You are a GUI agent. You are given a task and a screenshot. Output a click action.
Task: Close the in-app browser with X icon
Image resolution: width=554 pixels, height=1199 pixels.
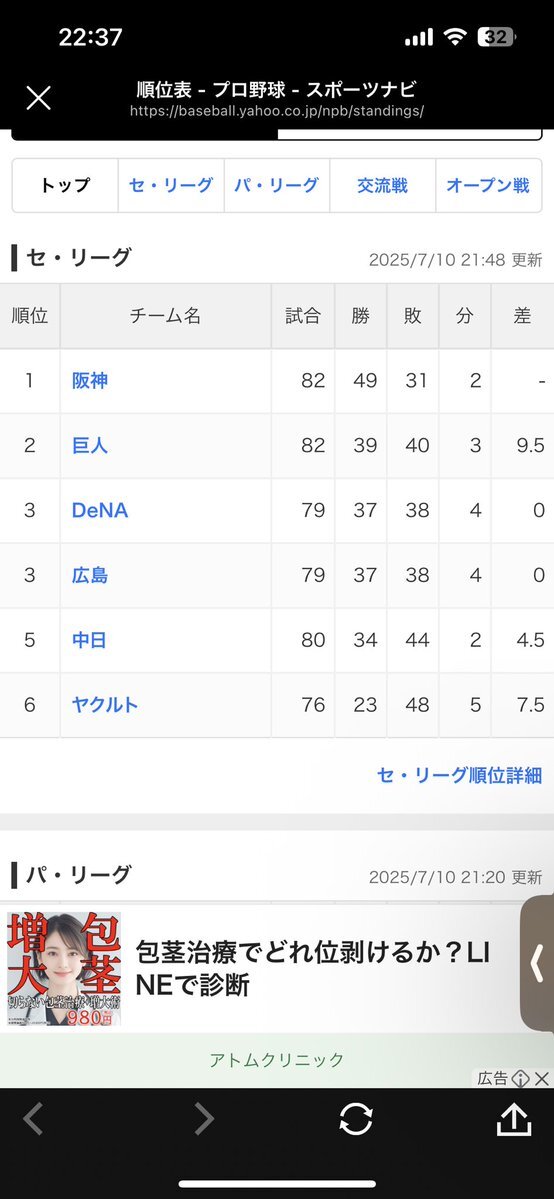tap(38, 98)
